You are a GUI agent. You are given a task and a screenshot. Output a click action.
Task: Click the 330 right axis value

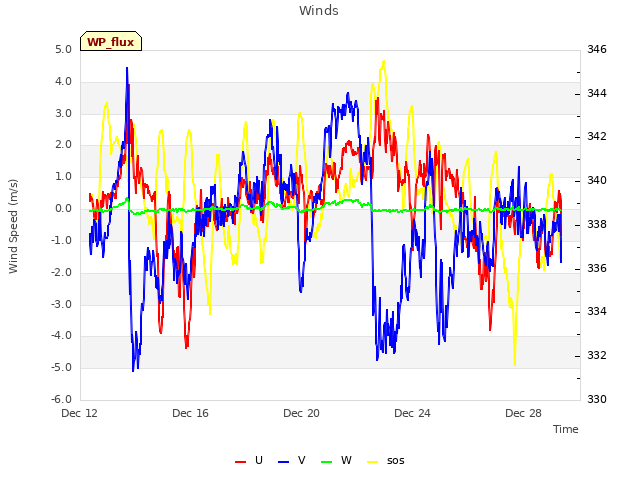coord(597,399)
